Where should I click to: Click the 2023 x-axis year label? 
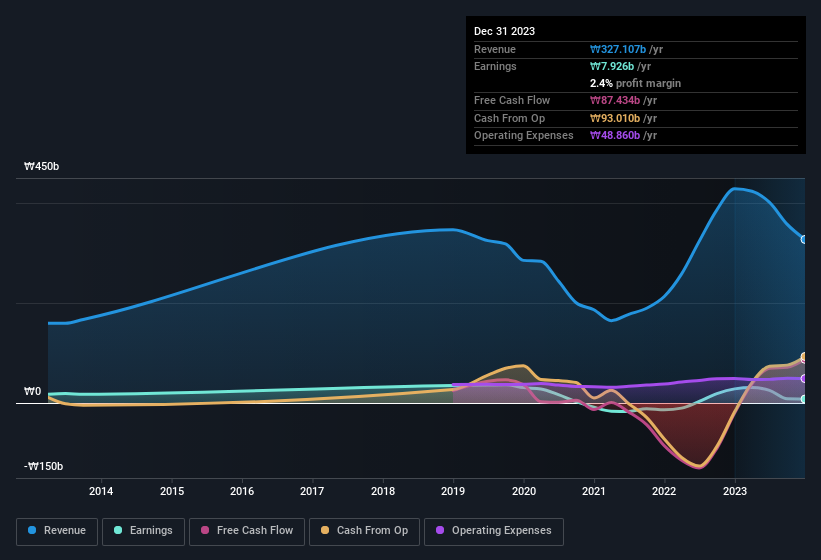pyautogui.click(x=735, y=491)
